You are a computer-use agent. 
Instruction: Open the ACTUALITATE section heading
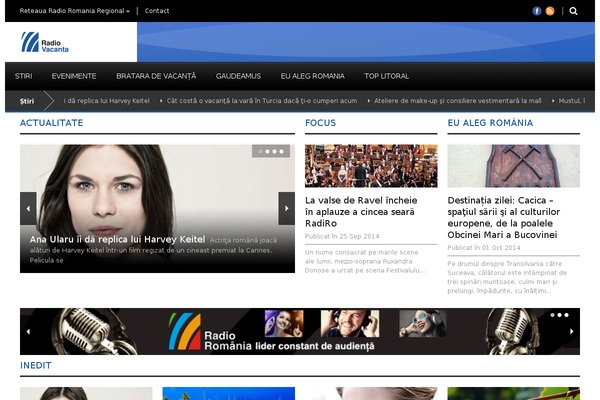(51, 123)
